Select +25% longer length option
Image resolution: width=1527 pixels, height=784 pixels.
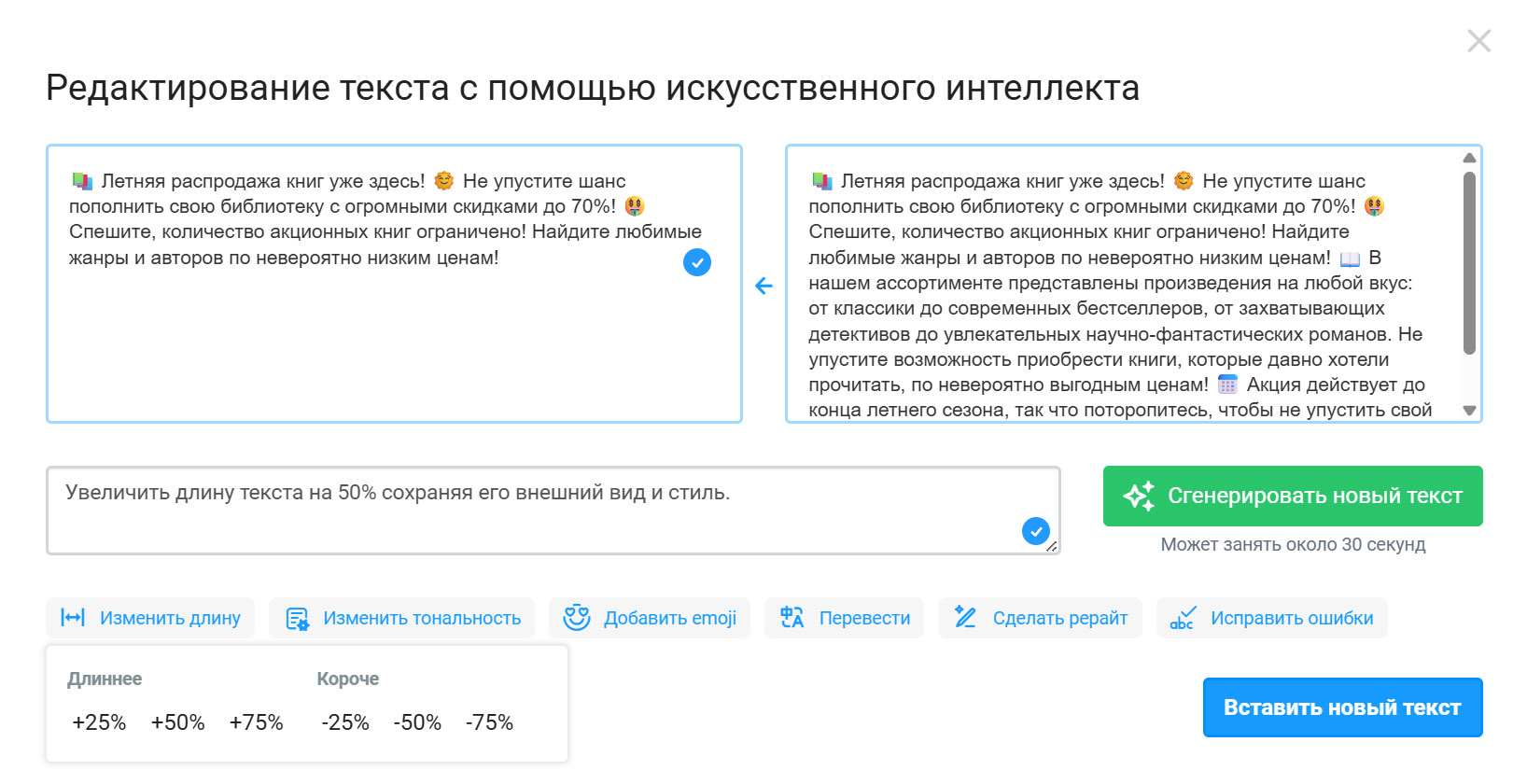99,722
